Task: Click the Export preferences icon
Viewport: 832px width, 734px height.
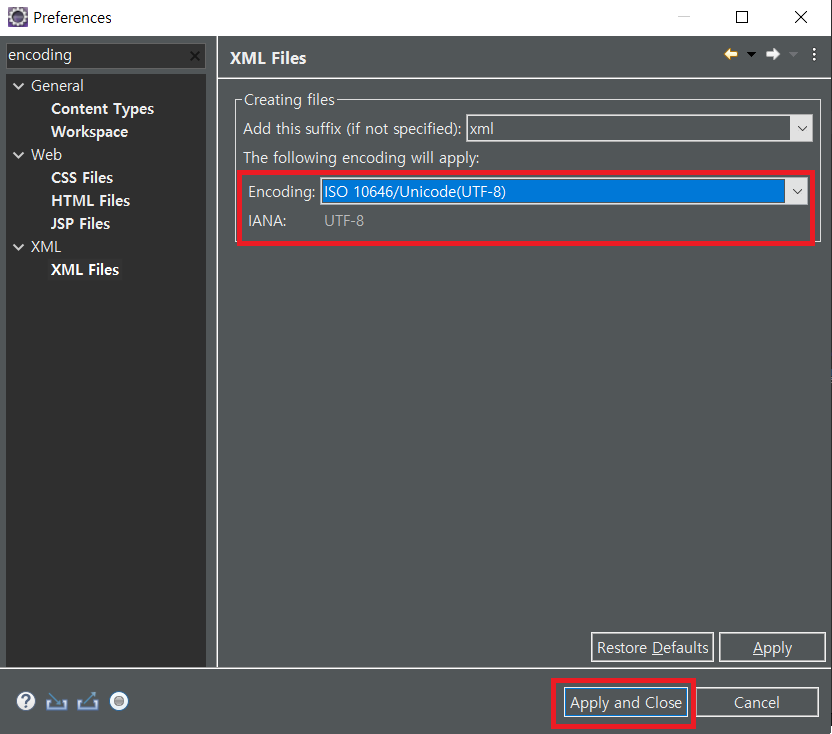Action: click(x=88, y=702)
